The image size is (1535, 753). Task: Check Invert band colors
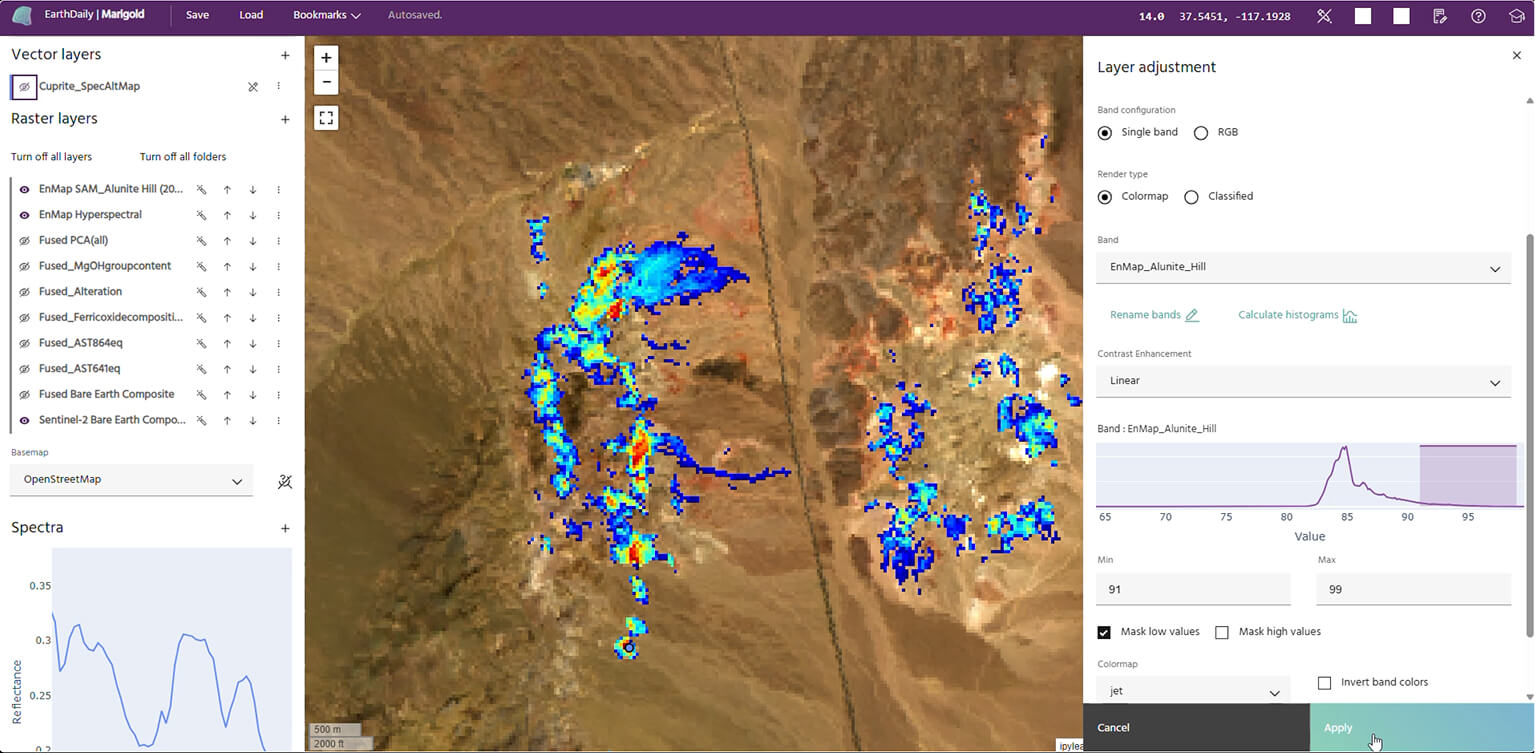[x=1325, y=683]
